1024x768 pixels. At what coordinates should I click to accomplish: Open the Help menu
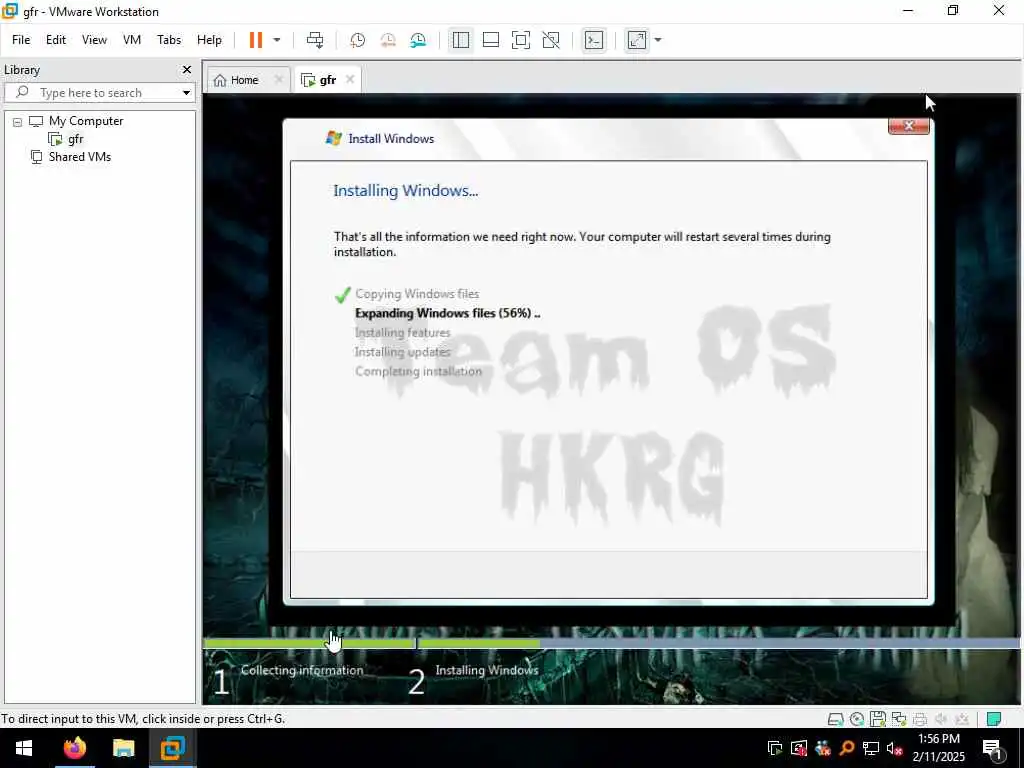[x=209, y=40]
